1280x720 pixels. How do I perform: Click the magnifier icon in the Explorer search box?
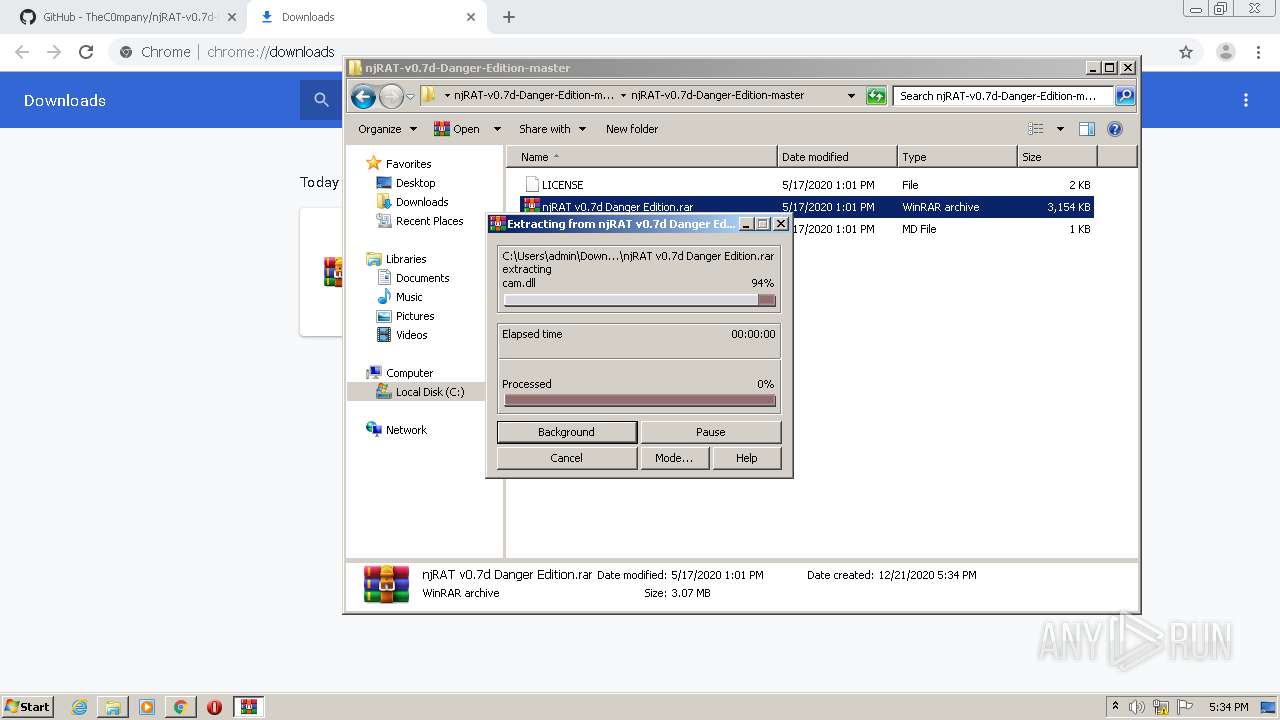1125,96
